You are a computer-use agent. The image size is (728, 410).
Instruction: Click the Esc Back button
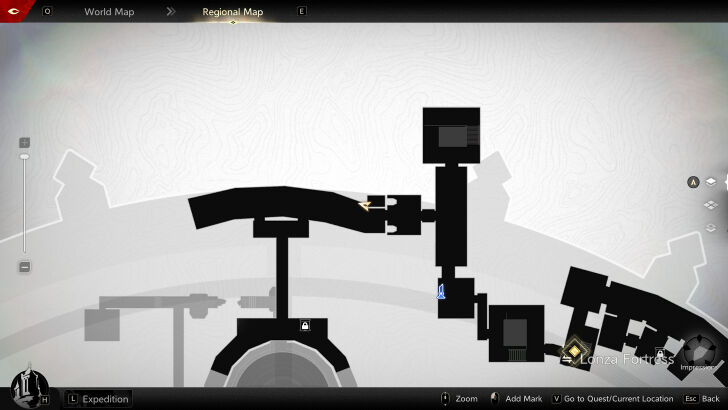coord(702,399)
